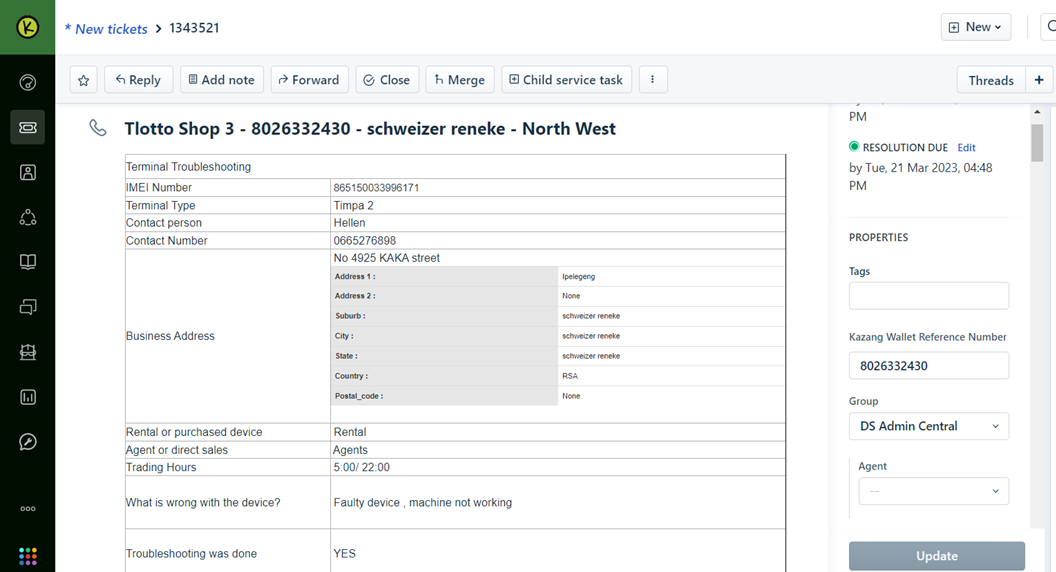
Task: Select the Terminal Type value Timpa 2
Action: [353, 205]
